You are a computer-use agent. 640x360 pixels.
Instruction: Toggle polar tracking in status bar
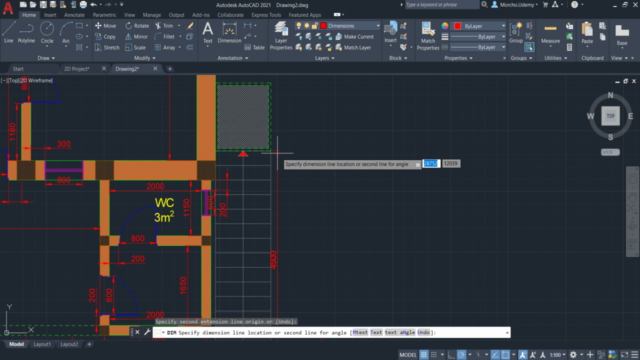(461, 354)
